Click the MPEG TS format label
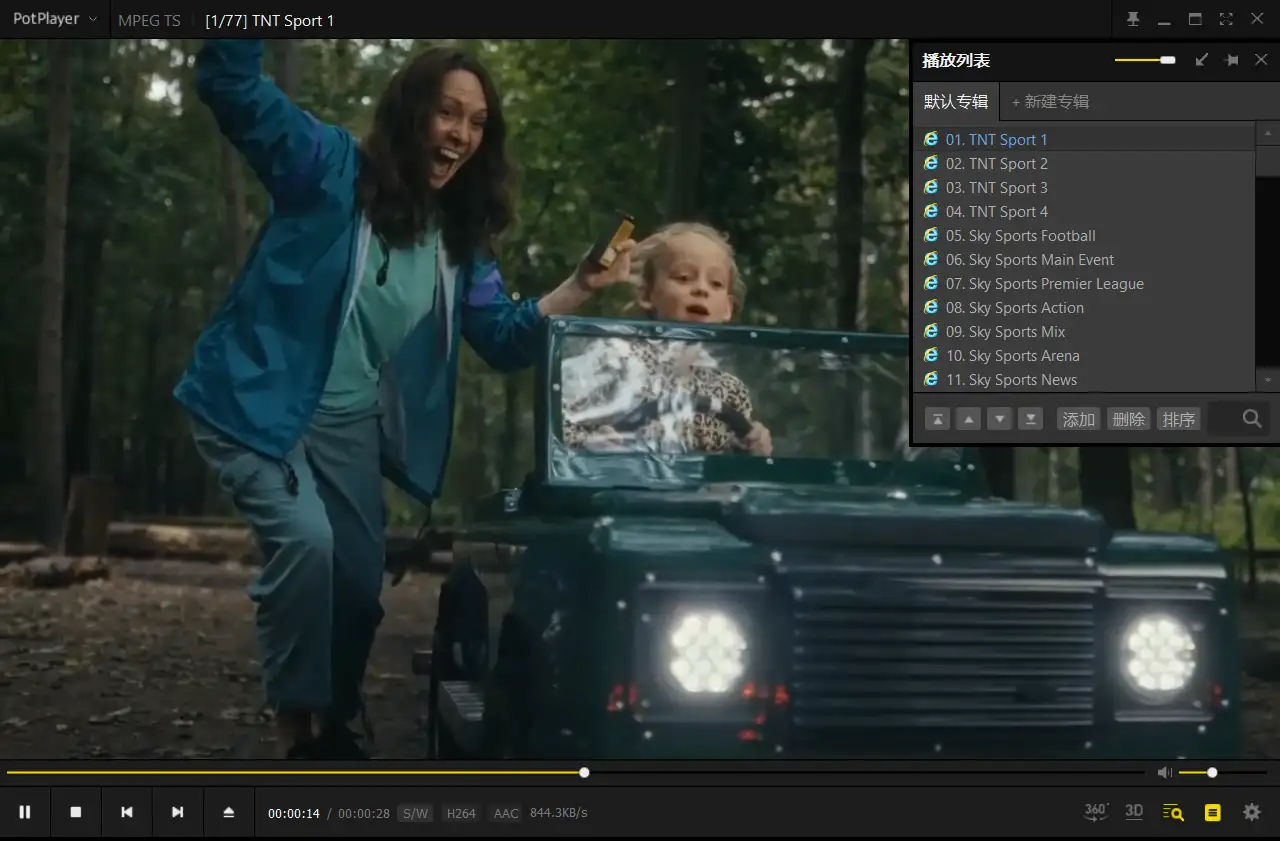Viewport: 1280px width, 841px height. pyautogui.click(x=149, y=20)
